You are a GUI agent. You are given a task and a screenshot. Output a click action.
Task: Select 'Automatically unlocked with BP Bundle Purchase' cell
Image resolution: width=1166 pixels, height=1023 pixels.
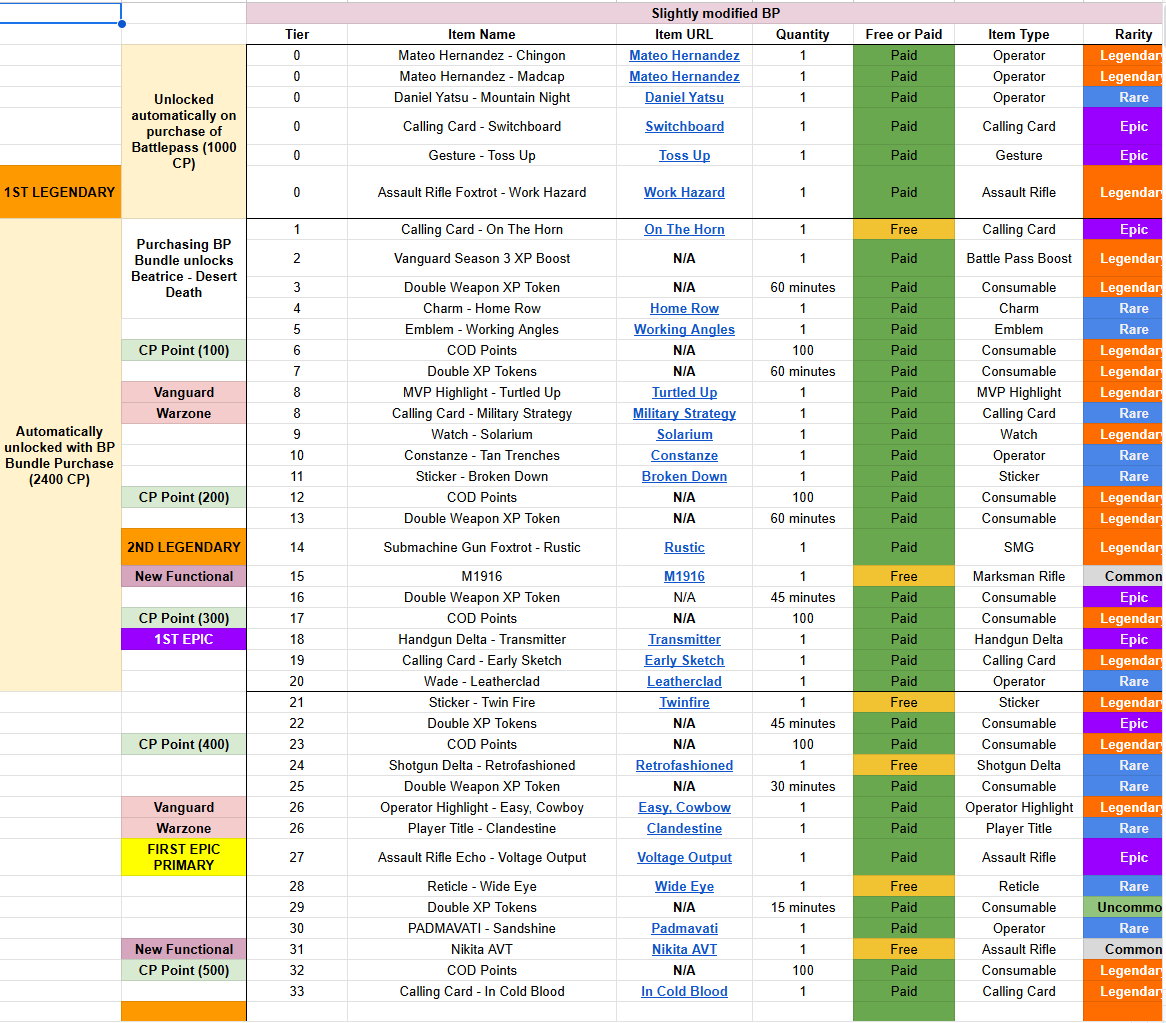click(x=60, y=455)
